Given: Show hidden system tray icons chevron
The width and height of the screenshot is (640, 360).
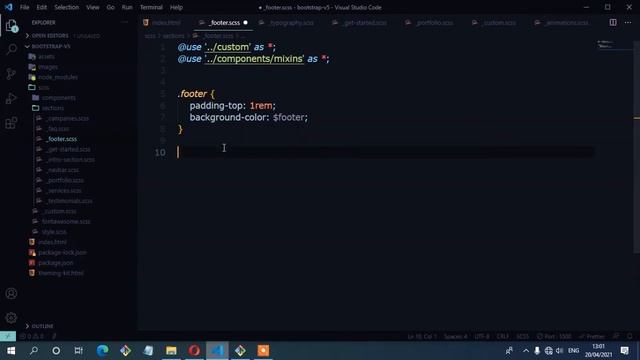Looking at the screenshot, I should pos(526,351).
